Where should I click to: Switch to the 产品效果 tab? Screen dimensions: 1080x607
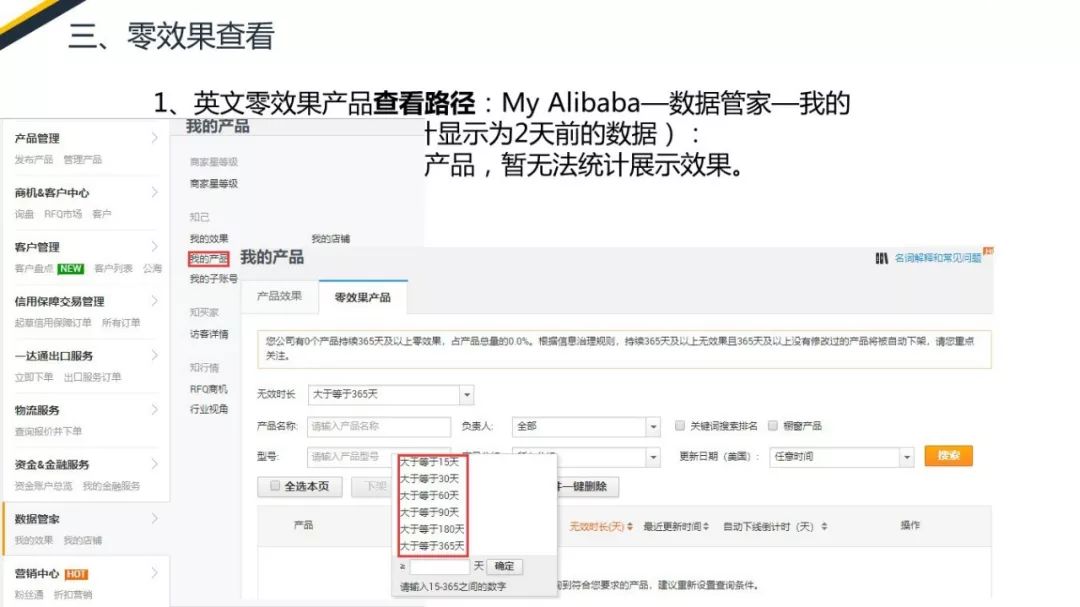click(x=279, y=296)
